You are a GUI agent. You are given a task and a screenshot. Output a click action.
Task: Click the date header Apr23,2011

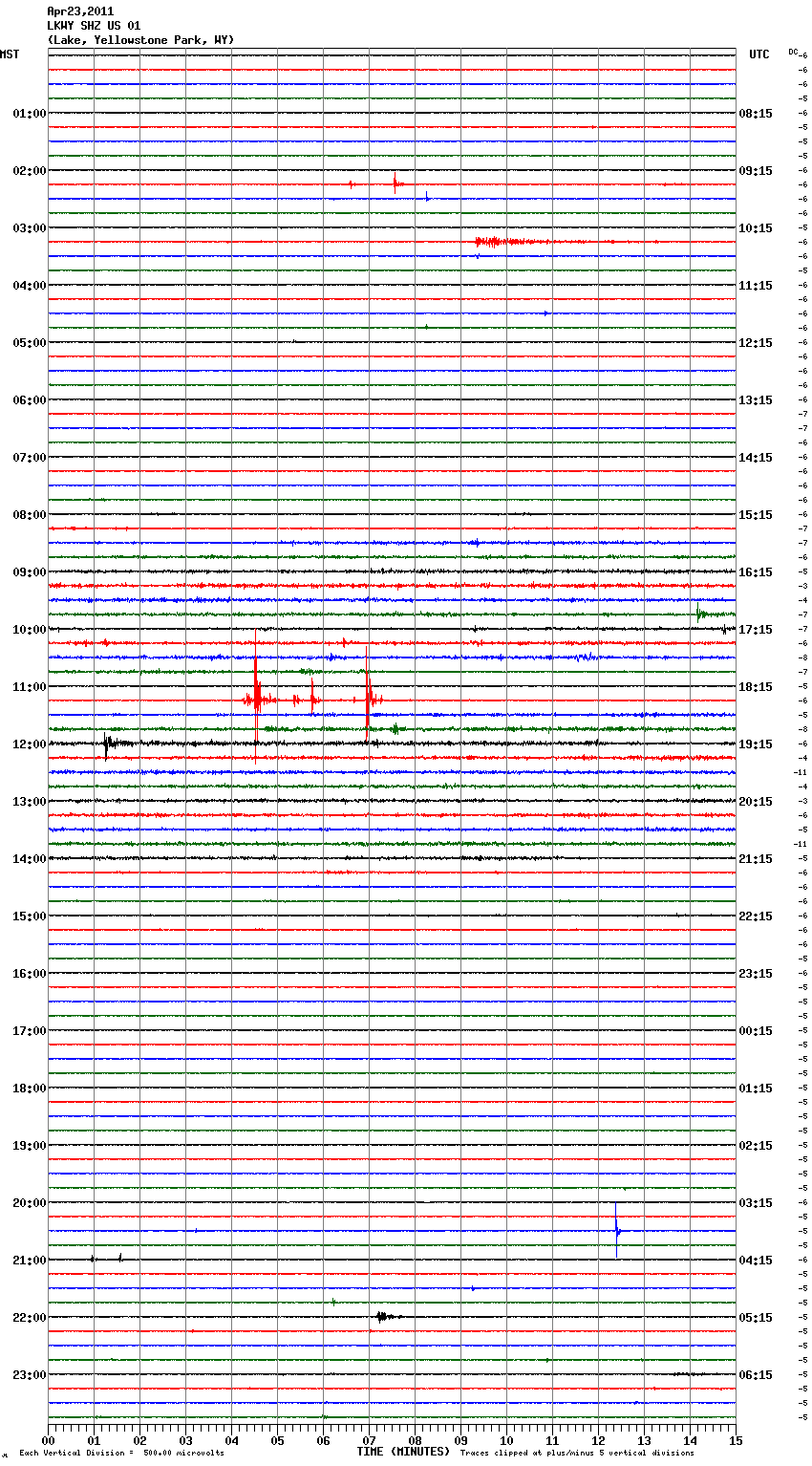click(x=80, y=11)
